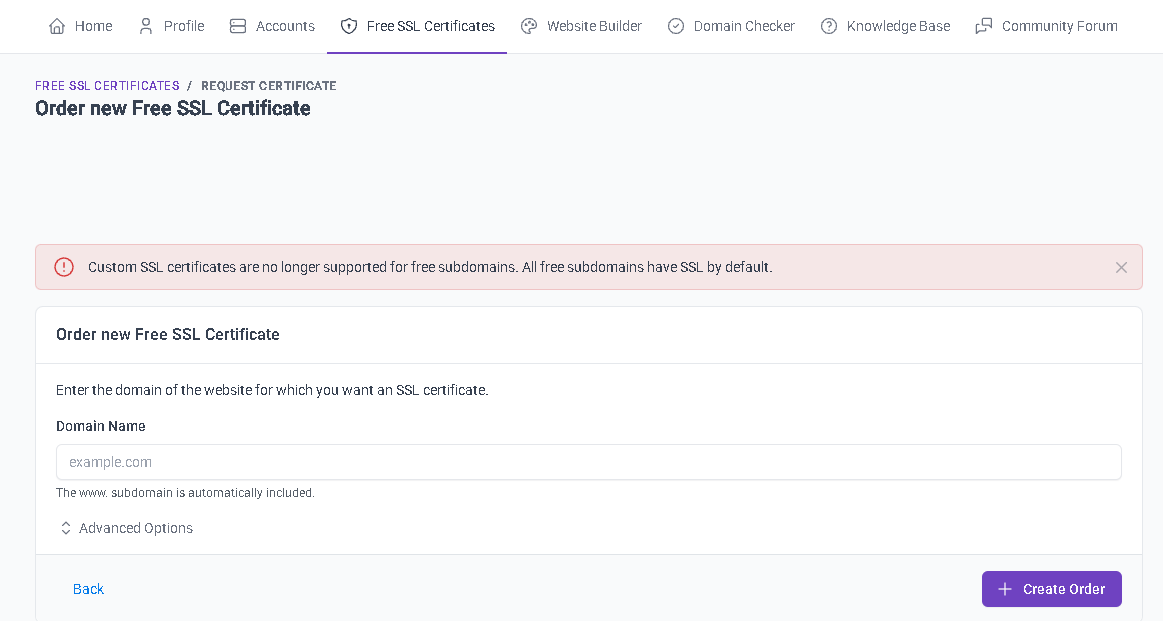Image resolution: width=1163 pixels, height=621 pixels.
Task: Click the Website Builder palette icon
Action: pyautogui.click(x=529, y=27)
